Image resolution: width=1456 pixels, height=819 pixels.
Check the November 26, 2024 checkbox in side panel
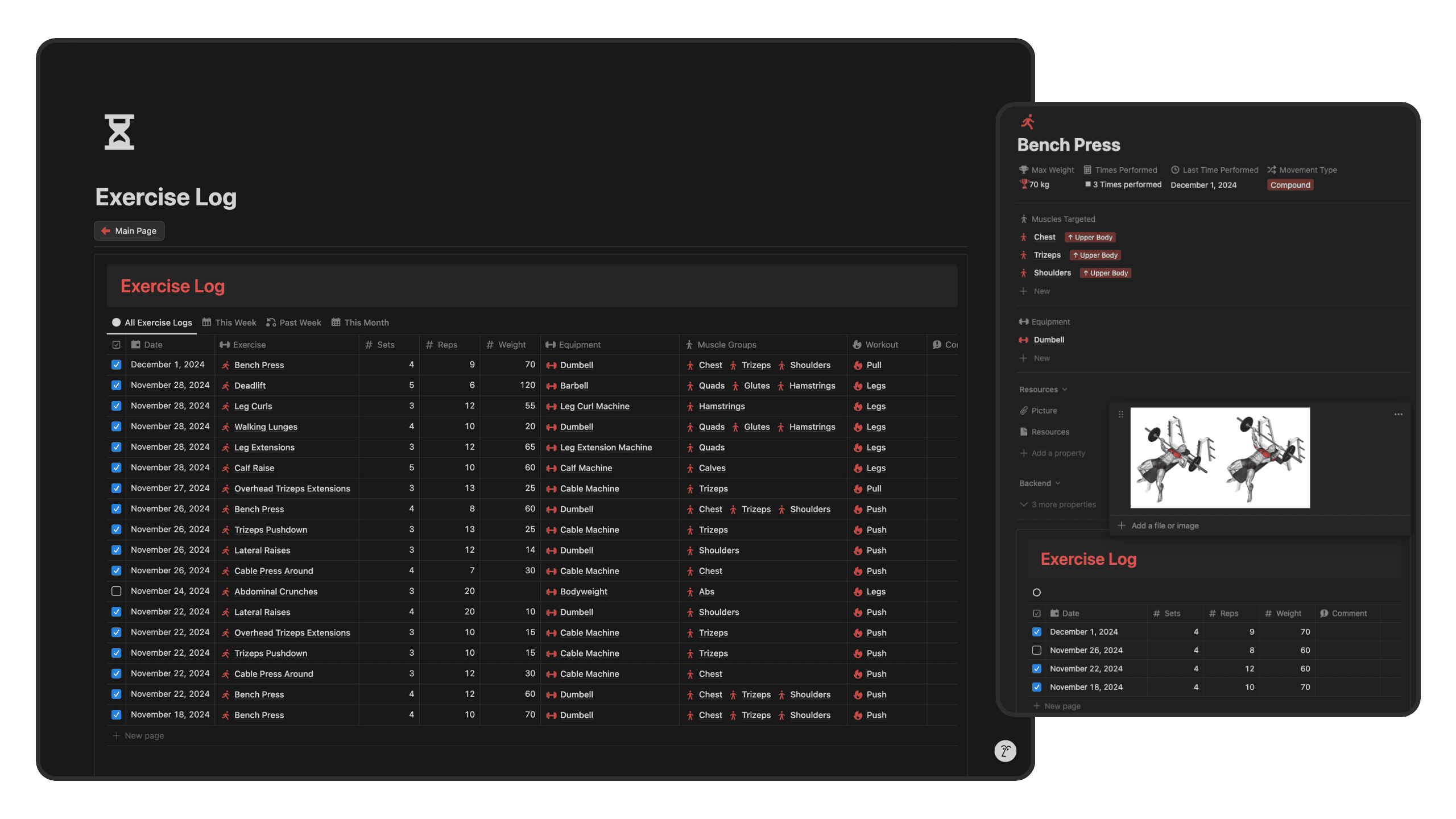click(1037, 650)
